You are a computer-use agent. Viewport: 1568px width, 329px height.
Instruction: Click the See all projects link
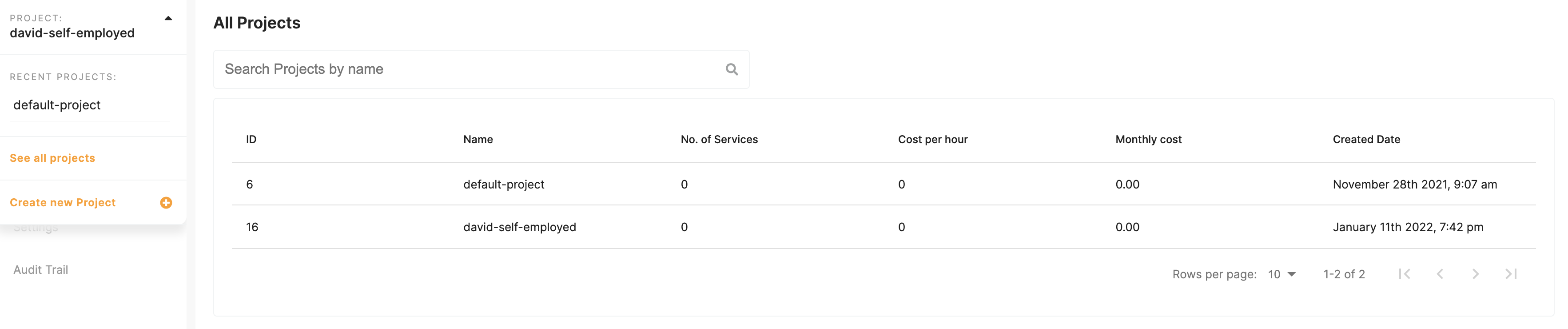(52, 158)
